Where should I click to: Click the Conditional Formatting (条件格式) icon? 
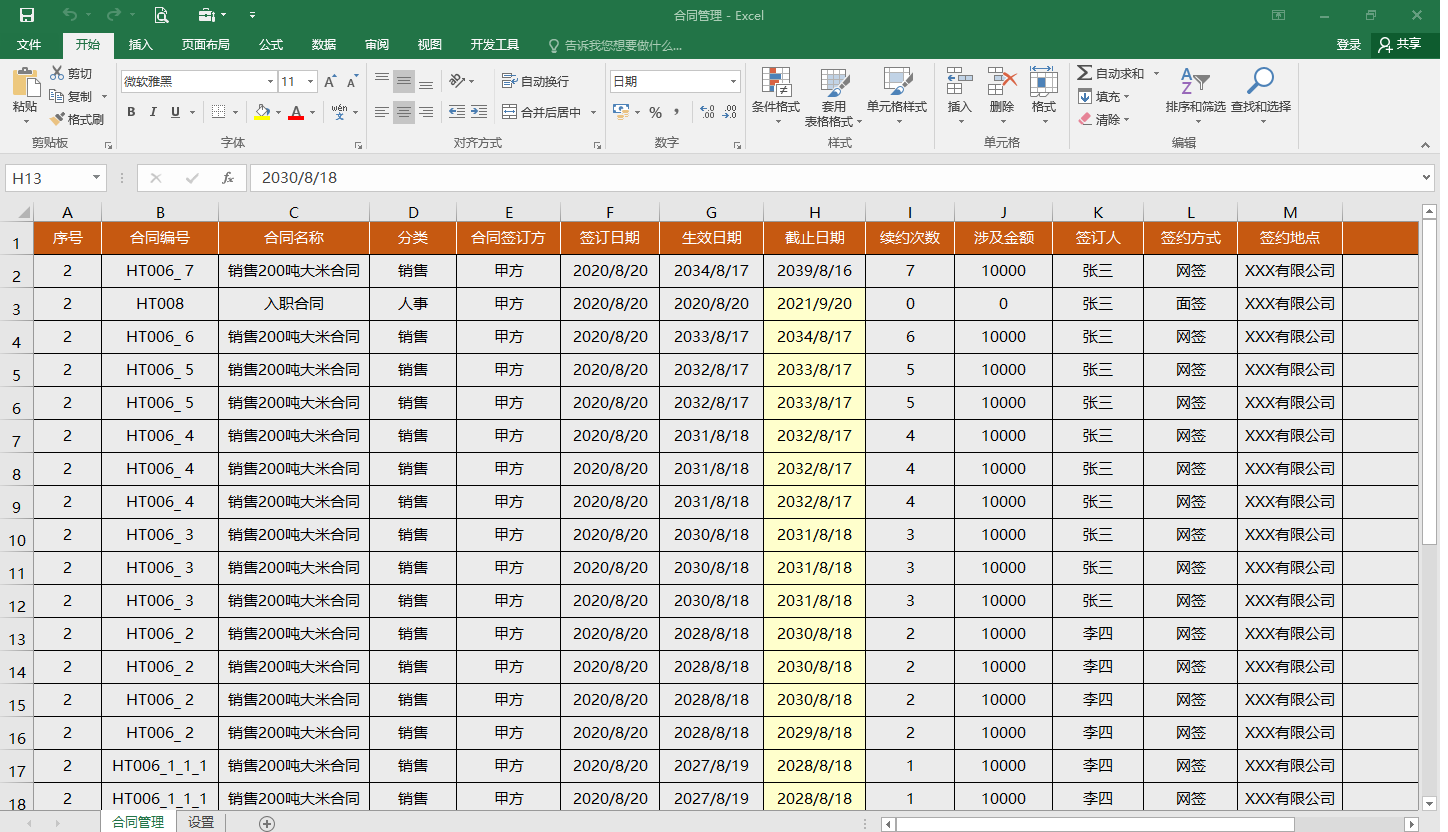pos(775,83)
